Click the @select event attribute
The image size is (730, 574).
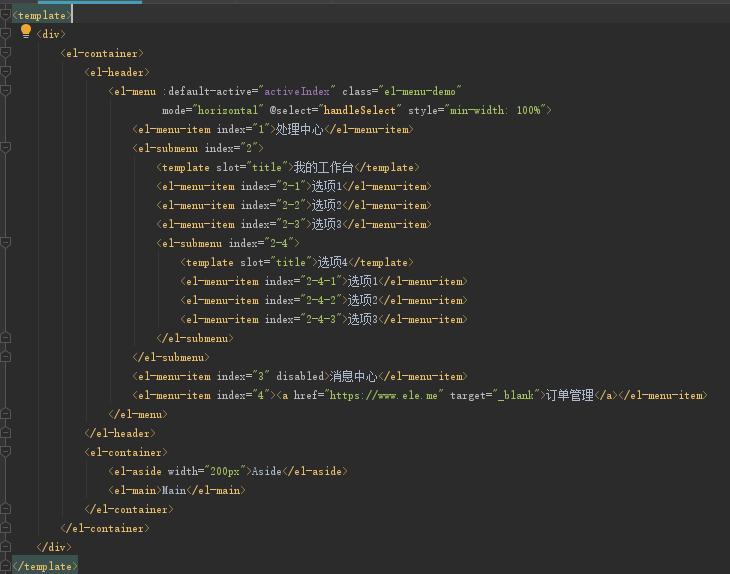point(291,110)
